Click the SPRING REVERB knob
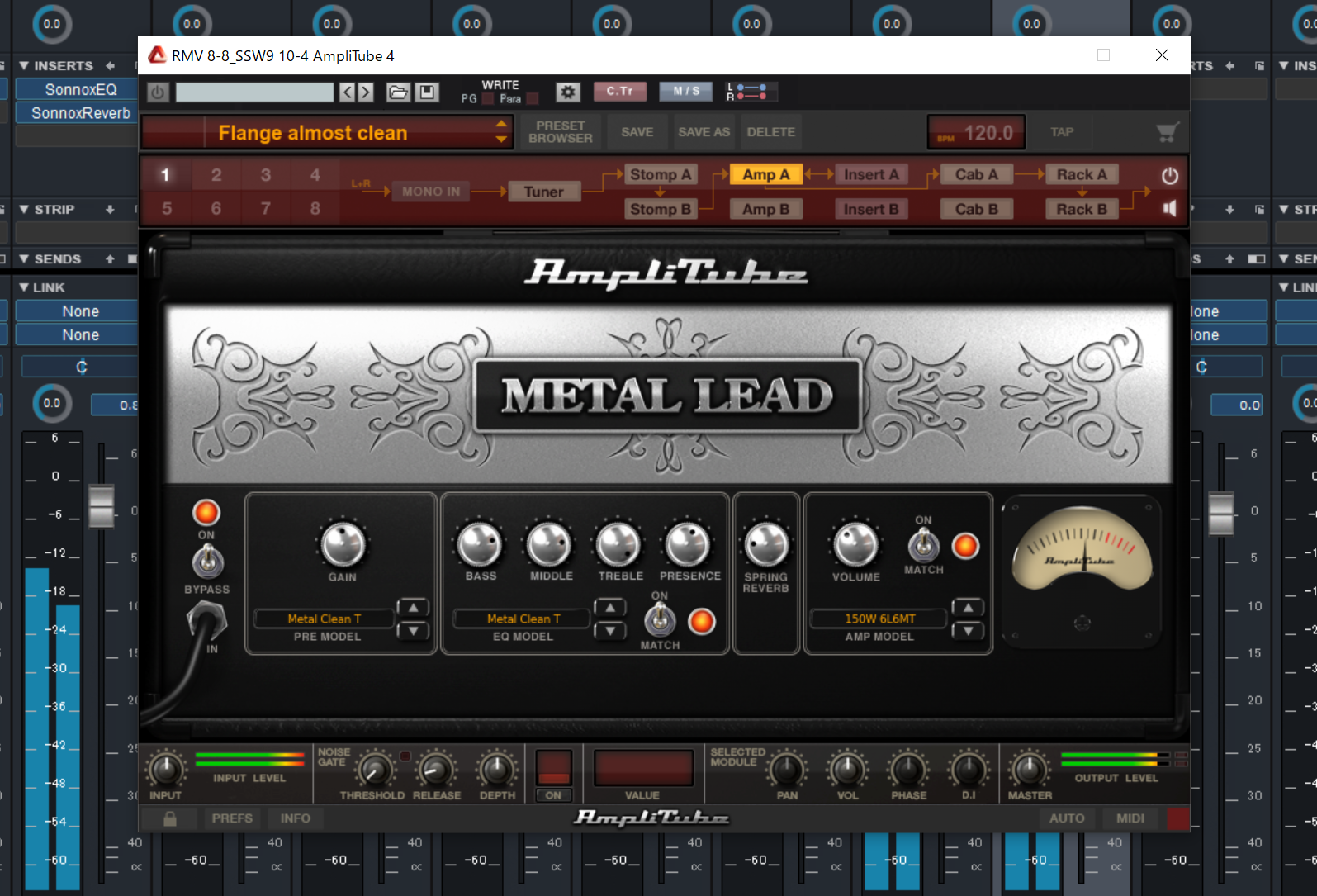Screen dimensions: 1317x896 coord(766,544)
